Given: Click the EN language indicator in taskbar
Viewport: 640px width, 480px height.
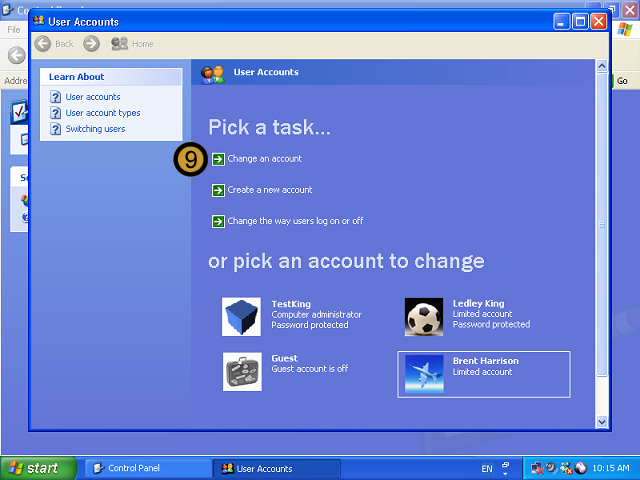Looking at the screenshot, I should coord(487,469).
